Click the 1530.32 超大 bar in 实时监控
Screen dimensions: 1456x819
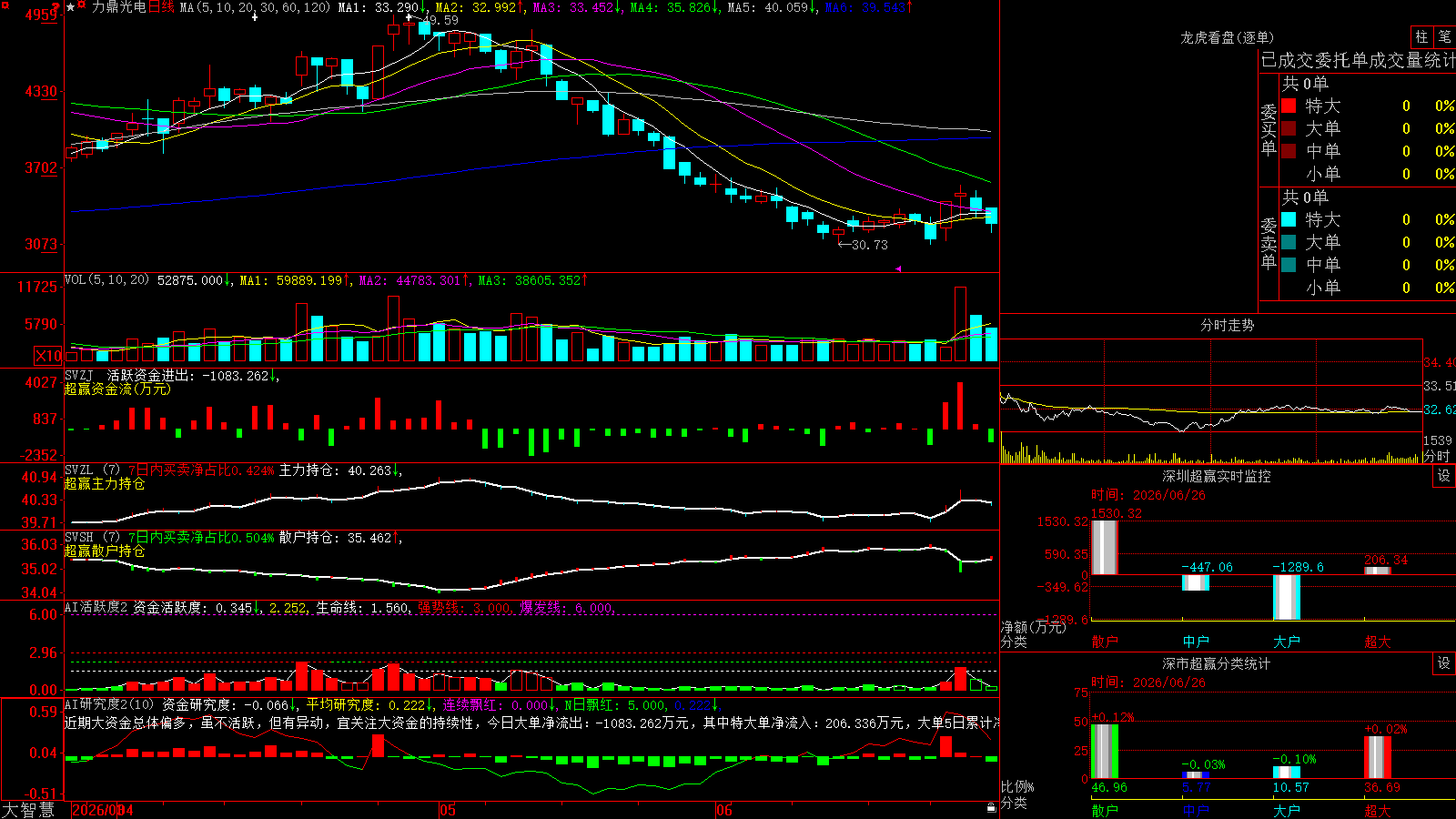pyautogui.click(x=1104, y=547)
